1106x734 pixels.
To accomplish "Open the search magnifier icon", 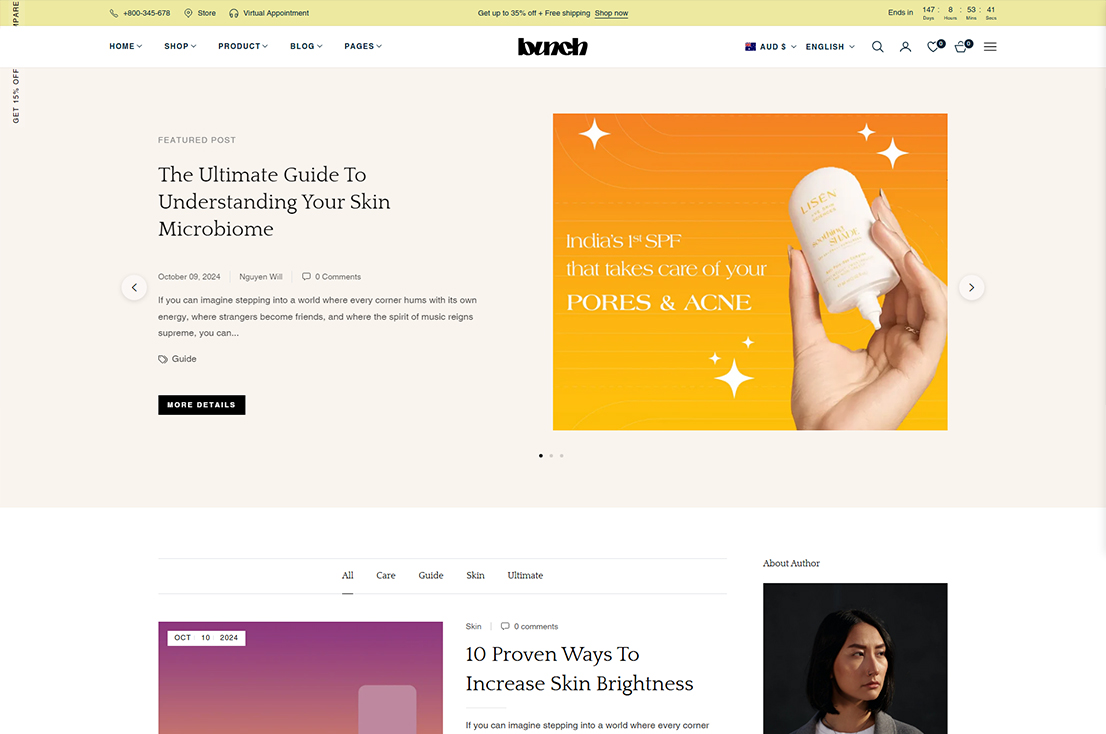I will [877, 47].
